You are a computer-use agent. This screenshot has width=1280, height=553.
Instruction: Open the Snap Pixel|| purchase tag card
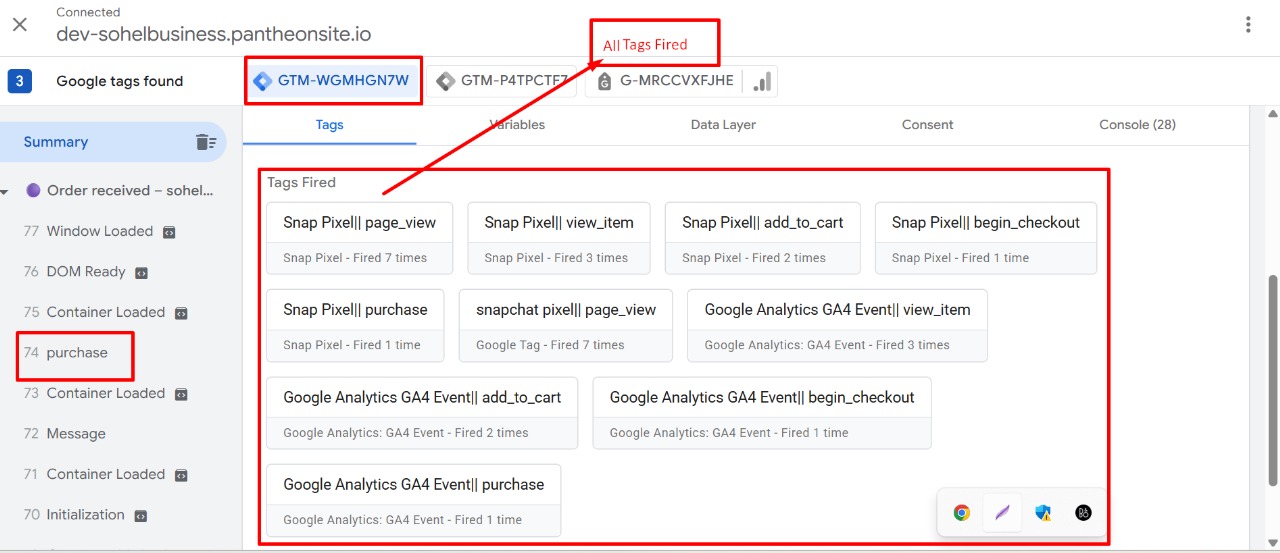tap(355, 326)
